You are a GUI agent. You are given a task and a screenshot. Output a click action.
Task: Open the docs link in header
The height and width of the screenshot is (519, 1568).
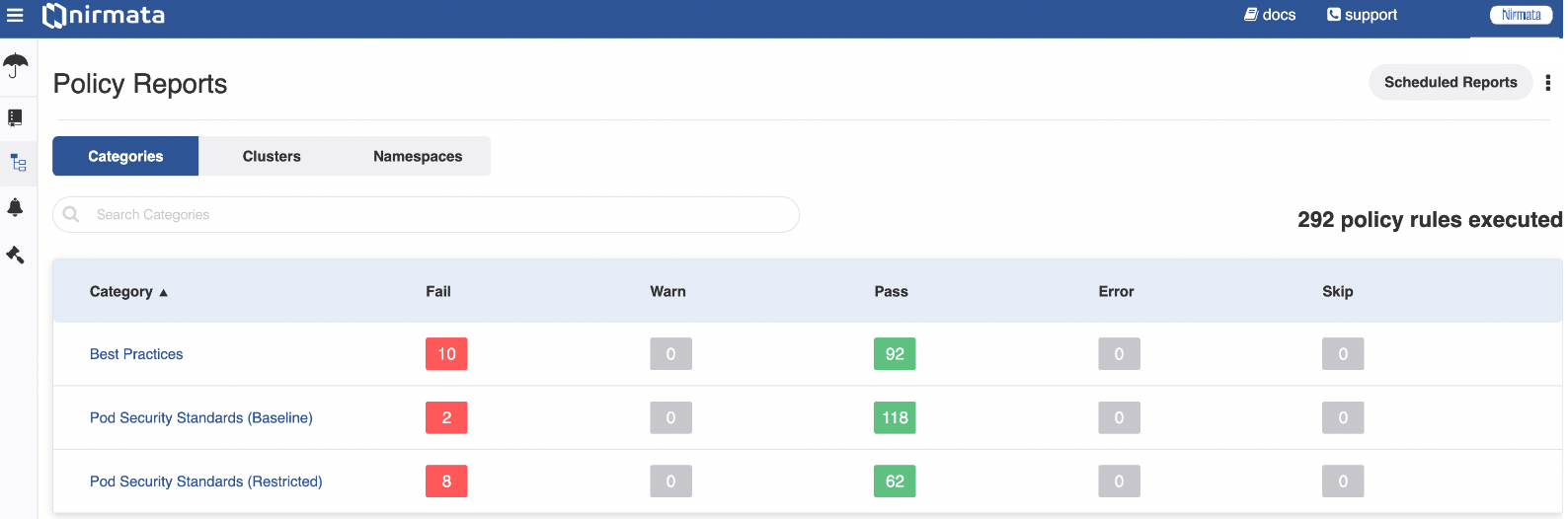(1270, 15)
